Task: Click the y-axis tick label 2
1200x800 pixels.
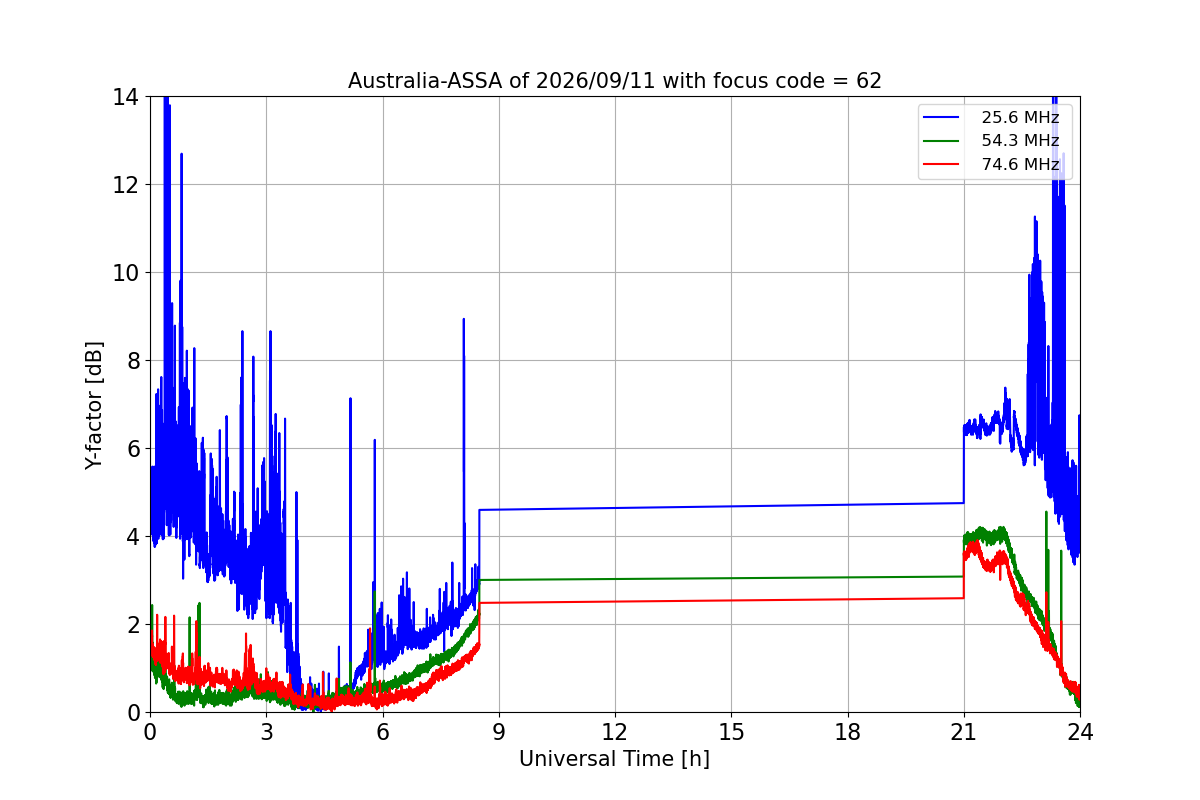Action: pyautogui.click(x=132, y=625)
